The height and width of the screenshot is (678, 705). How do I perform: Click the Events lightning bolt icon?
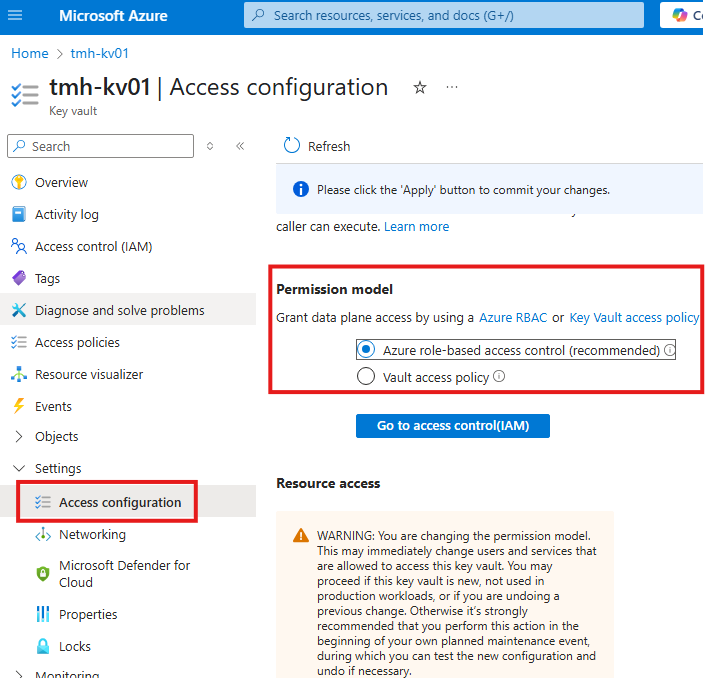coord(19,406)
